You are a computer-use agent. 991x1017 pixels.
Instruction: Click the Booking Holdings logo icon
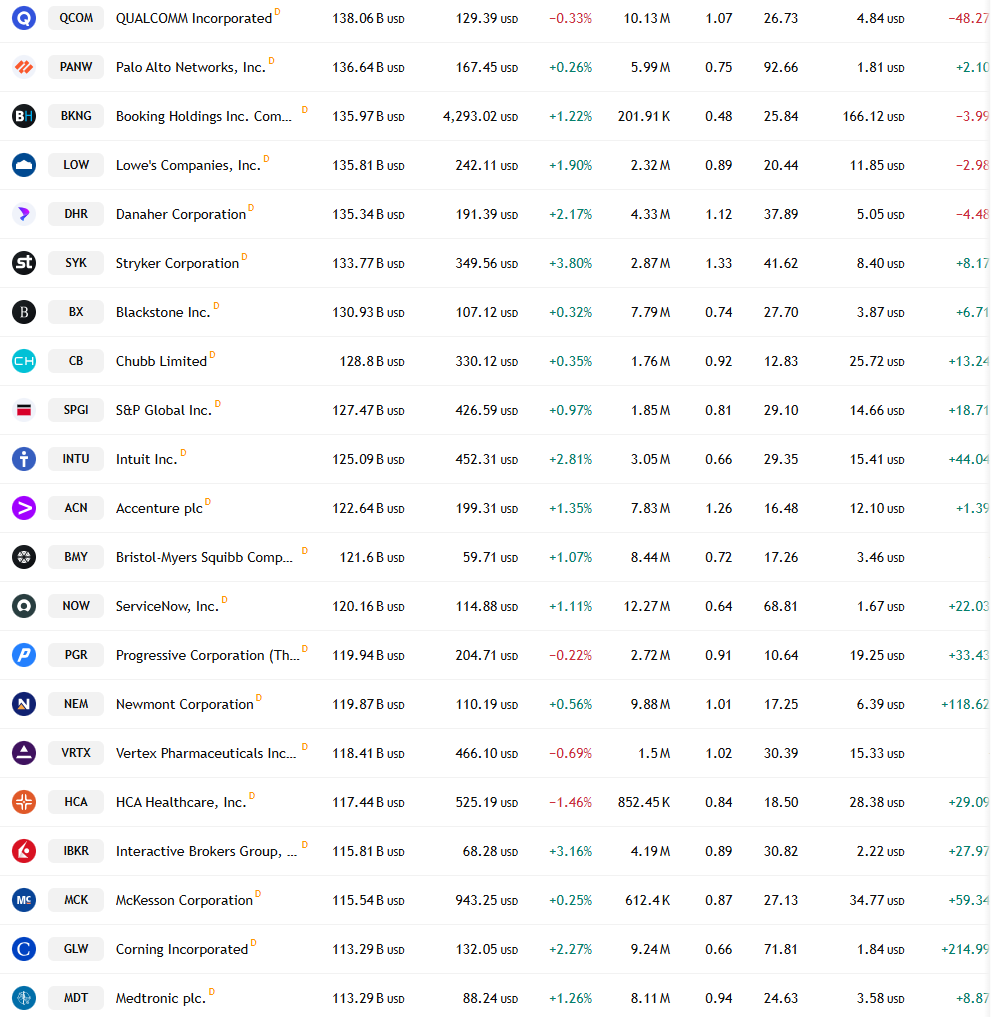[x=24, y=116]
